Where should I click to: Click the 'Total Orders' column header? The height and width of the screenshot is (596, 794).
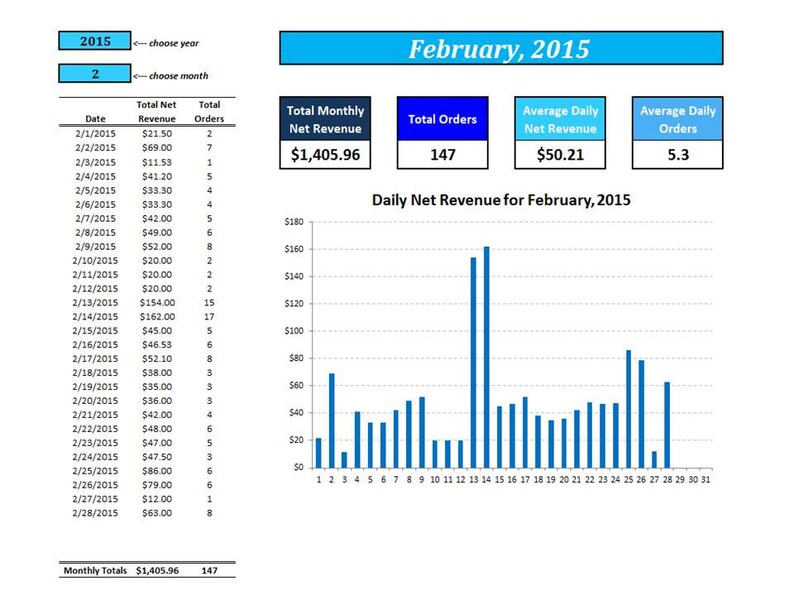pos(209,112)
